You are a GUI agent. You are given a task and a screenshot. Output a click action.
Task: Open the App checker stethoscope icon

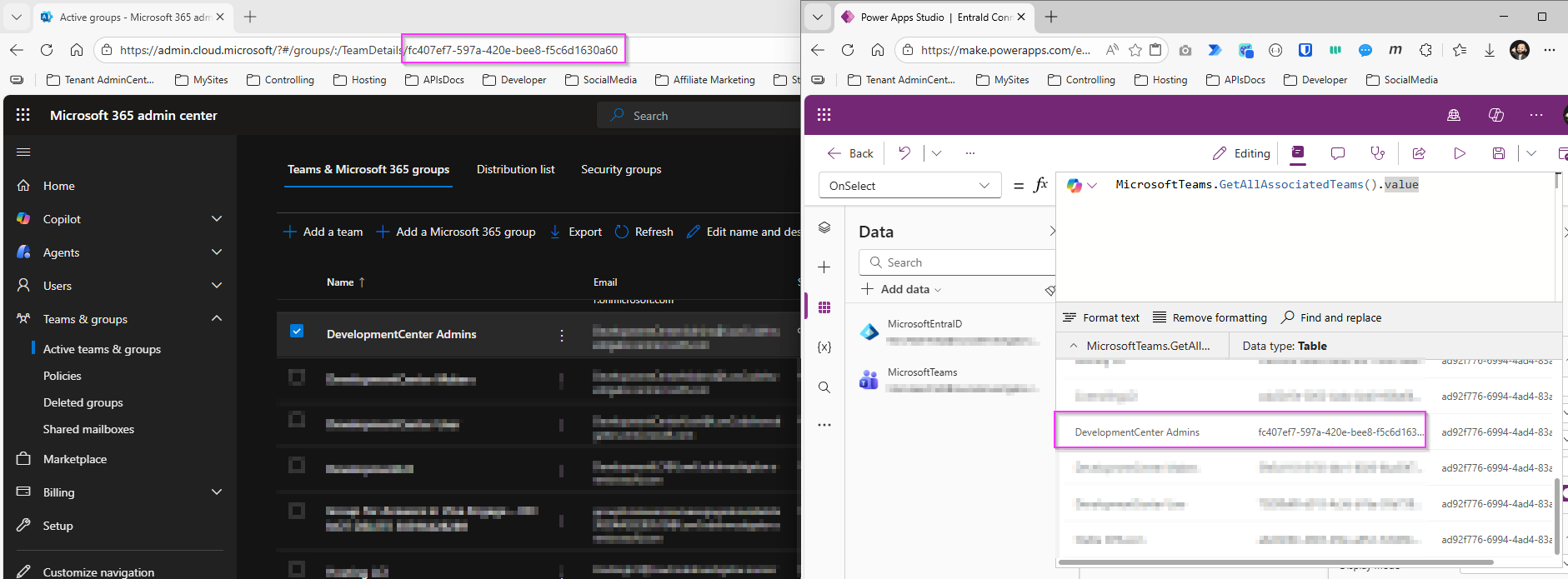(x=1377, y=153)
